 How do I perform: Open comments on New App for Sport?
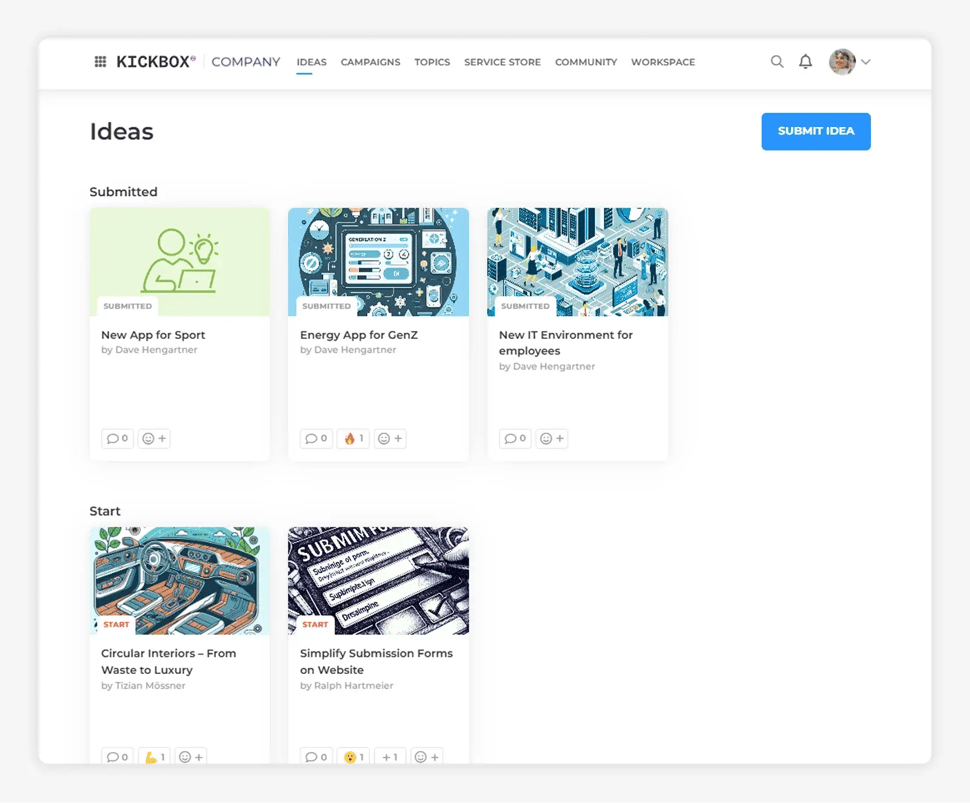[x=116, y=438]
